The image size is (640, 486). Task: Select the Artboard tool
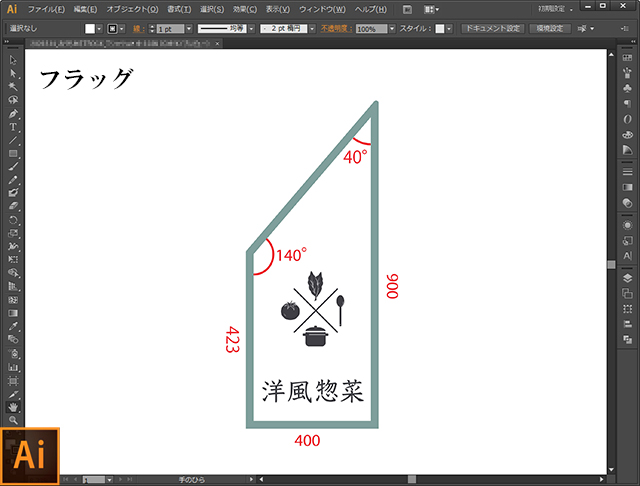(x=13, y=381)
